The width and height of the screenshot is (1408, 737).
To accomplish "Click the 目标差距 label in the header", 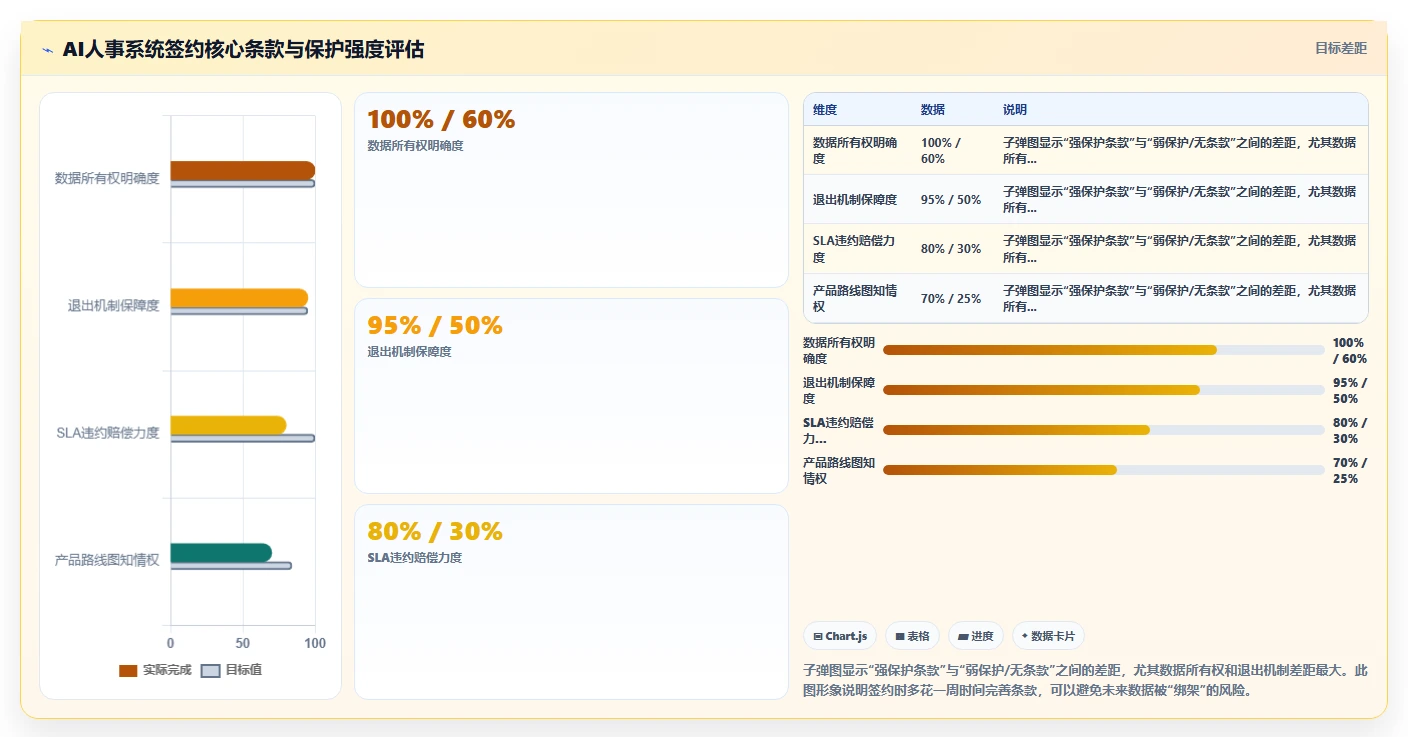I will point(1341,48).
